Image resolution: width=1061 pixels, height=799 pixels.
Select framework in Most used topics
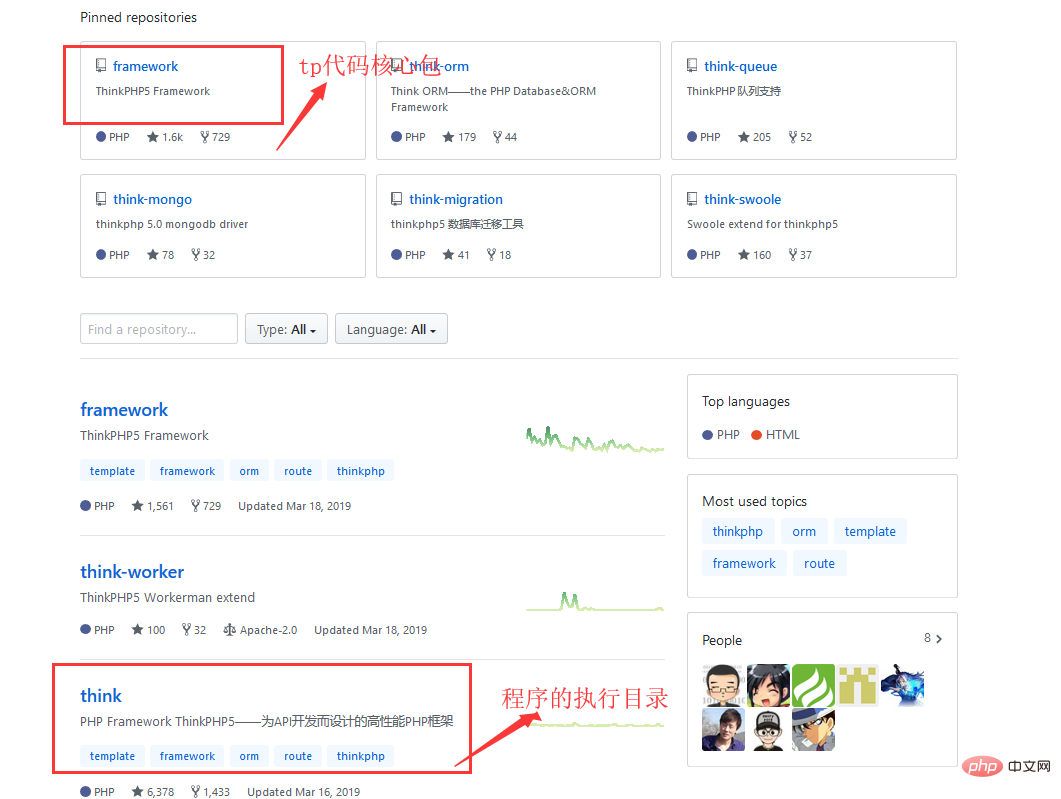coord(744,564)
